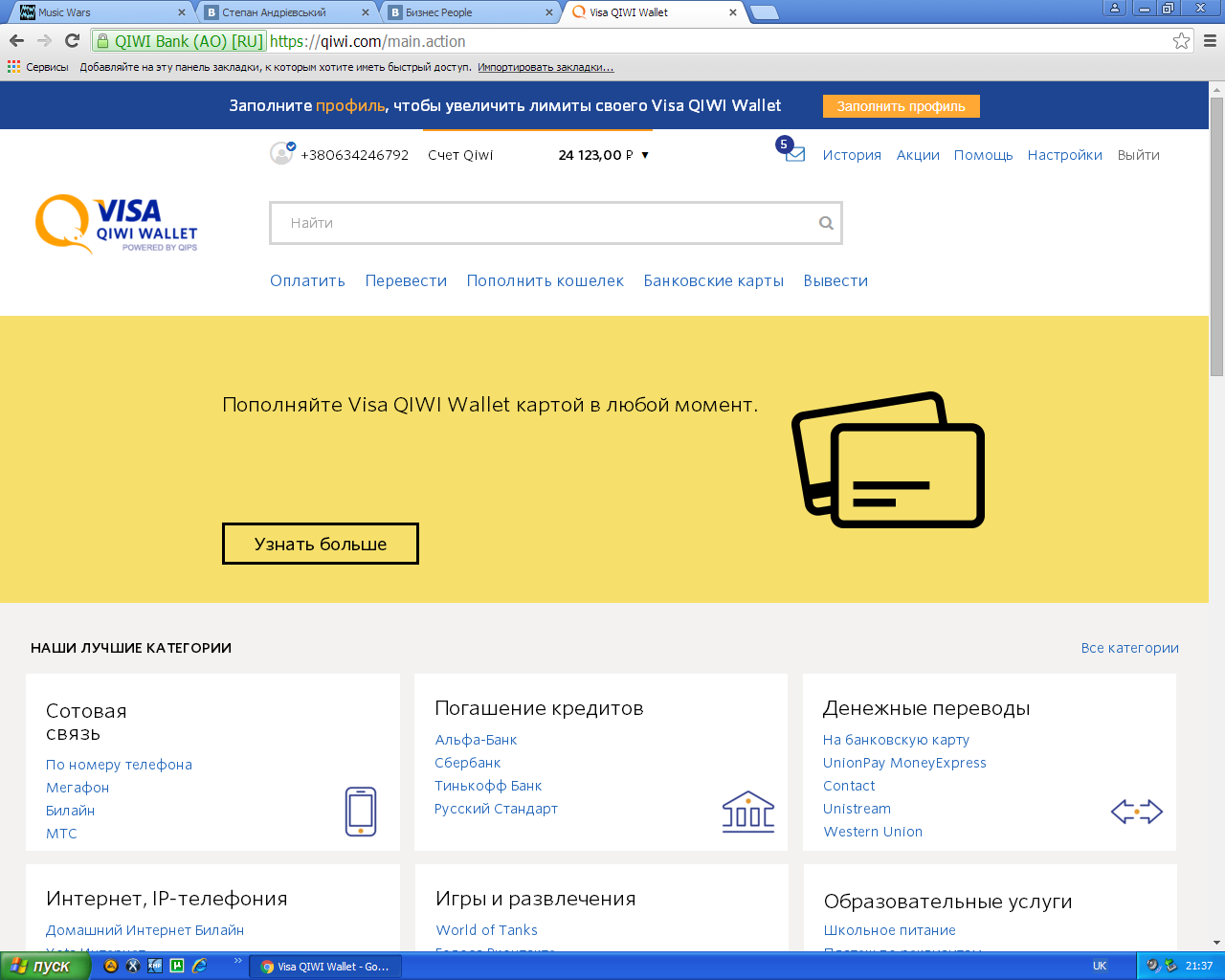Click the bank building icon in Погашение кредитов card
The image size is (1225, 980).
click(748, 812)
